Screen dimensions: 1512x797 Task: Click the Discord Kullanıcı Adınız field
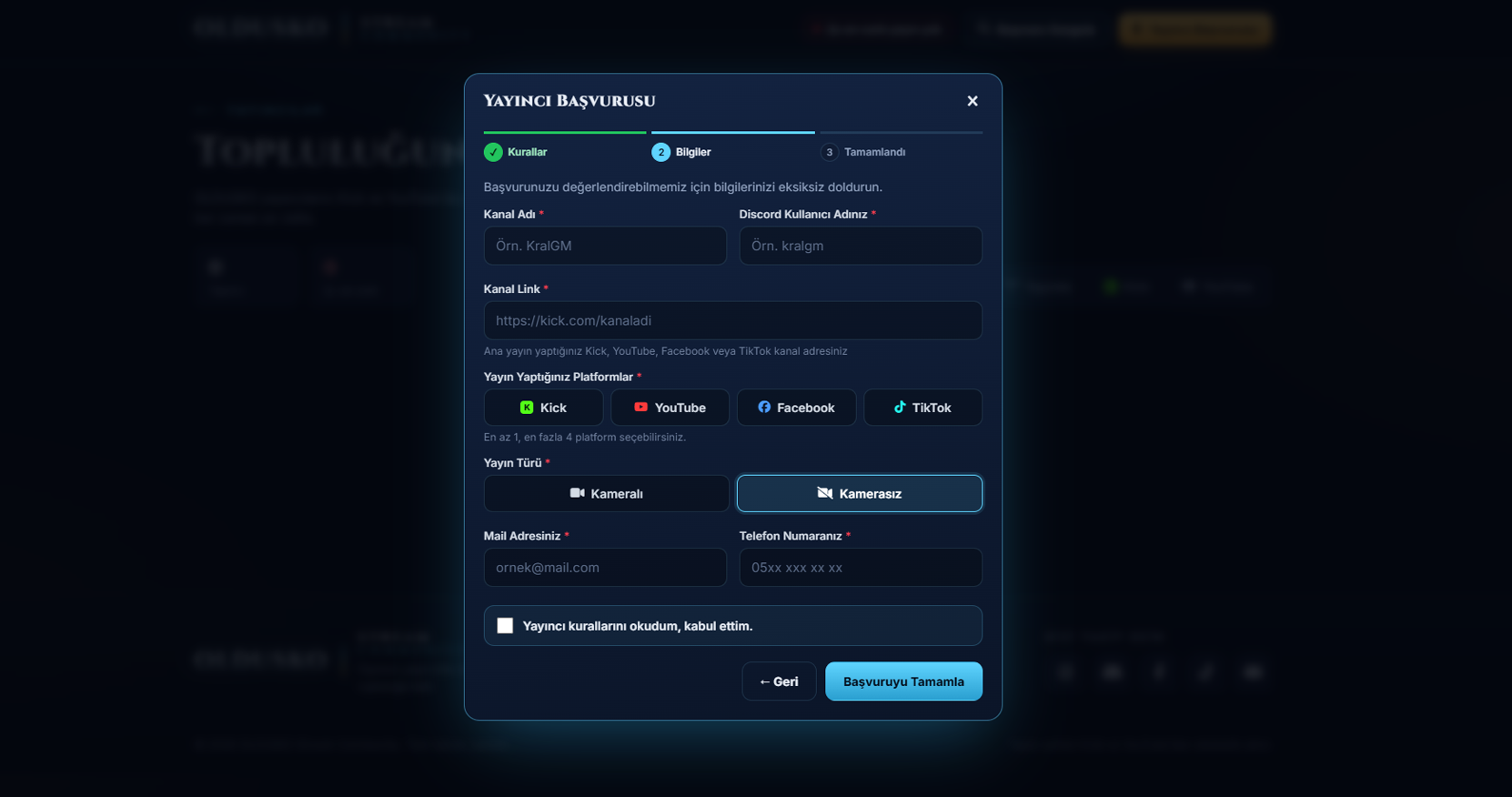pyautogui.click(x=861, y=246)
